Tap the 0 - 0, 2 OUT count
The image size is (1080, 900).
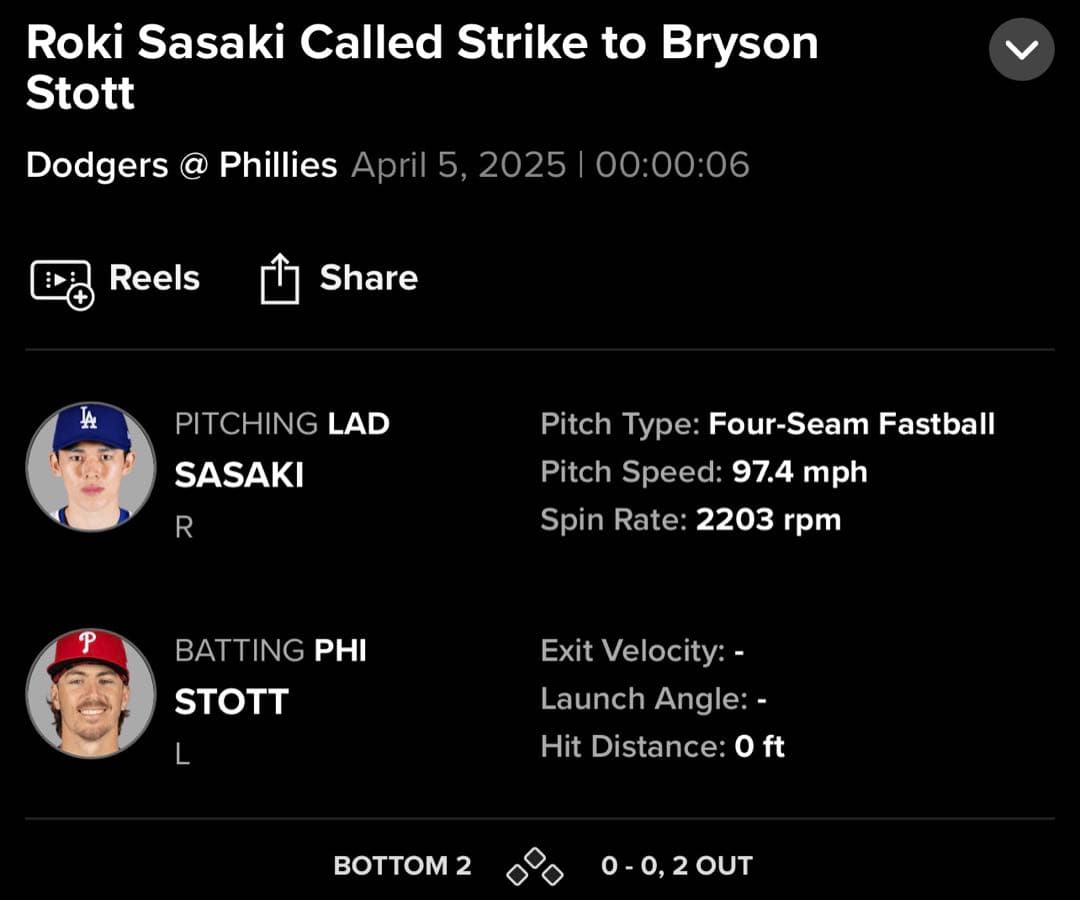coord(676,866)
